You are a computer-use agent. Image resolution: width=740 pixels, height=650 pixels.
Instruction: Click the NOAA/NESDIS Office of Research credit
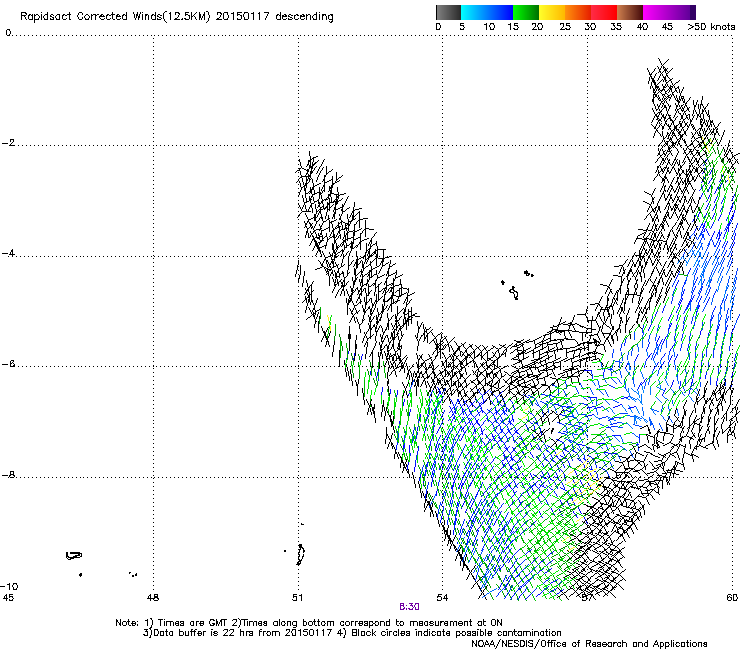(589, 644)
